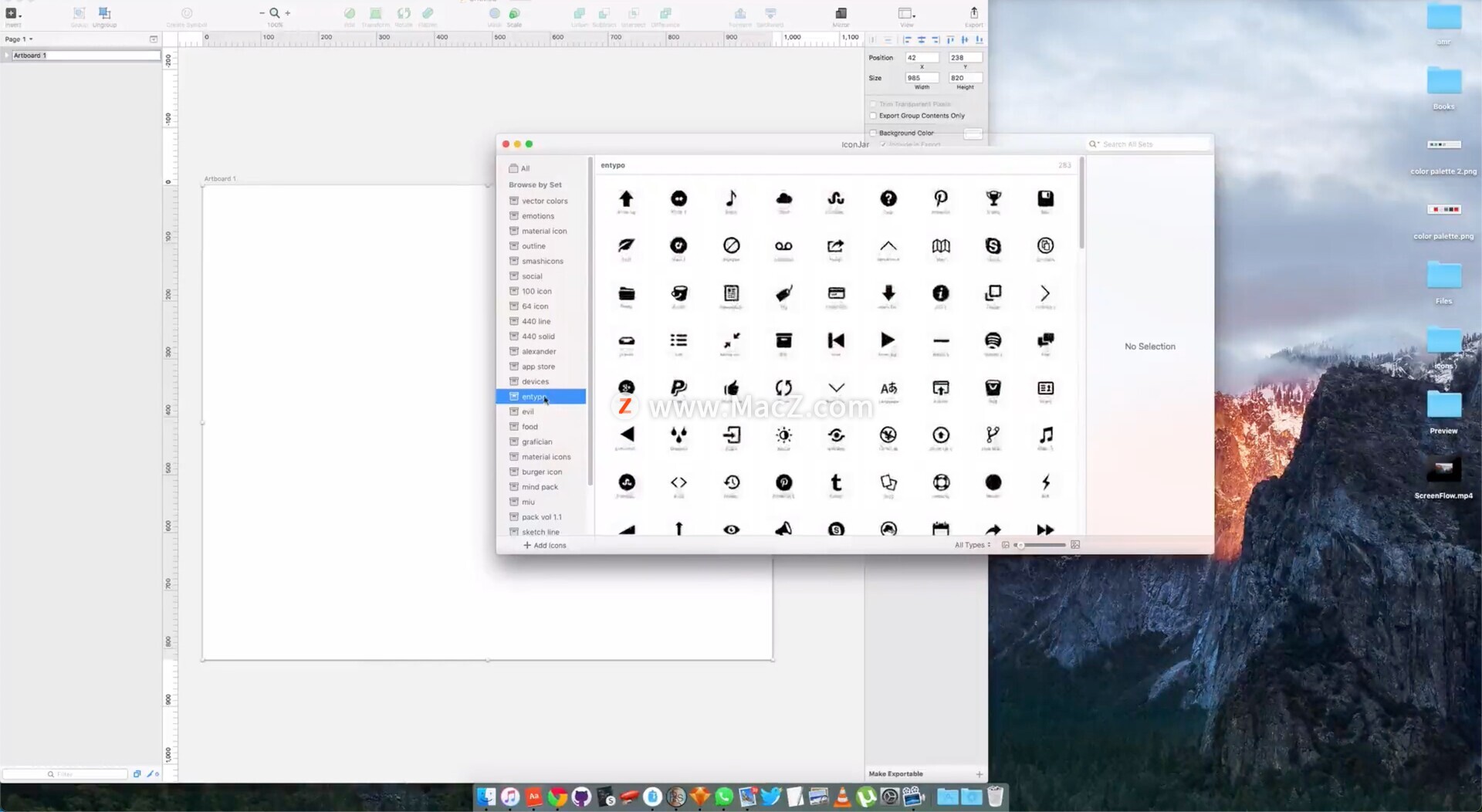Select the up arrow icon in entypo grid
Image resolution: width=1482 pixels, height=812 pixels.
point(626,198)
